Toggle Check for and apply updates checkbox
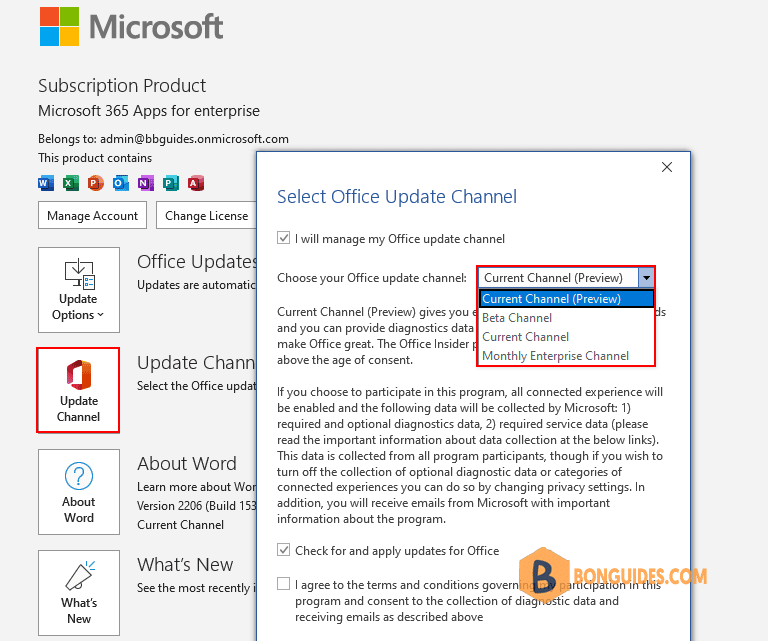The height and width of the screenshot is (641, 768). click(284, 550)
